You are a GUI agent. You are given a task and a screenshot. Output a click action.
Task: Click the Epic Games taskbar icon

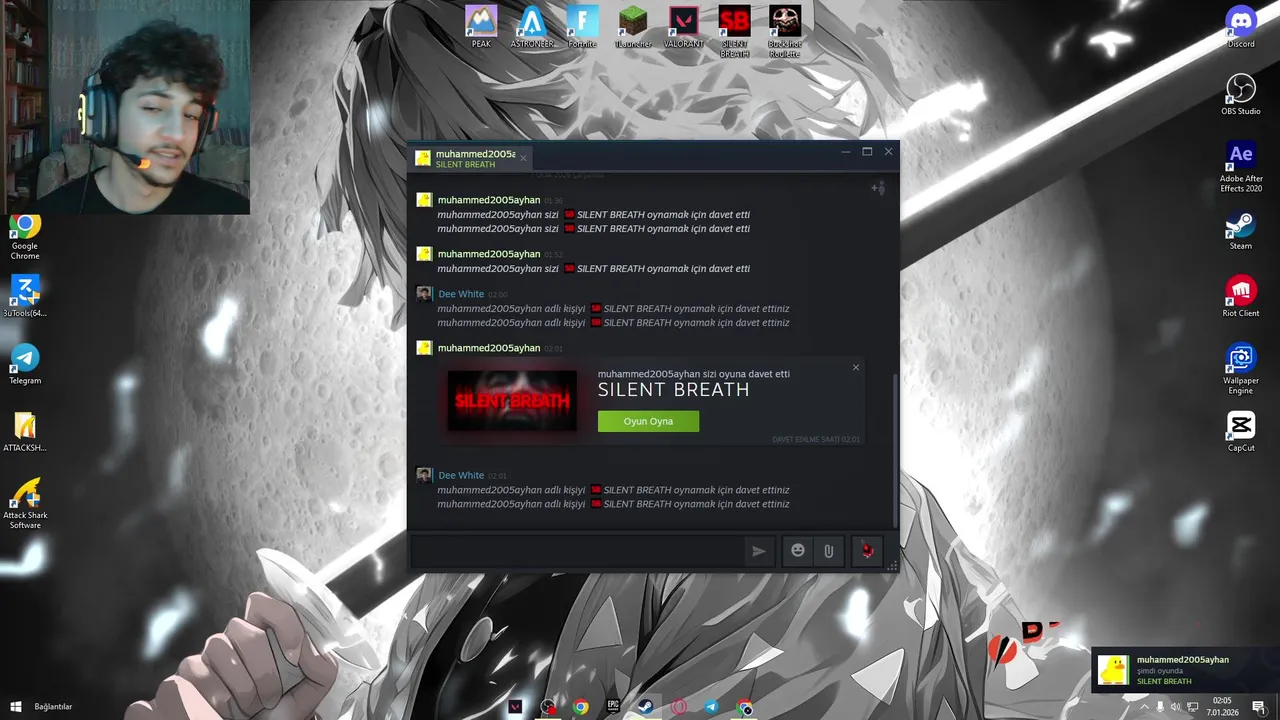point(613,707)
